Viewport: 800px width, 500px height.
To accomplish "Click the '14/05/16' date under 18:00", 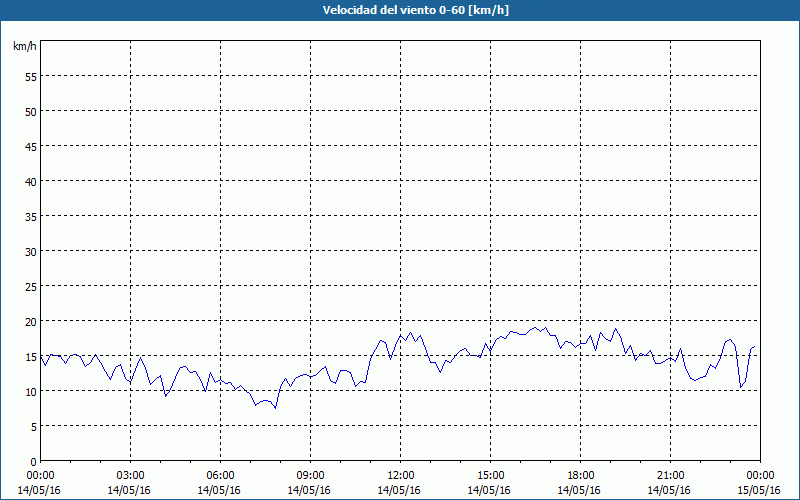I will [579, 490].
